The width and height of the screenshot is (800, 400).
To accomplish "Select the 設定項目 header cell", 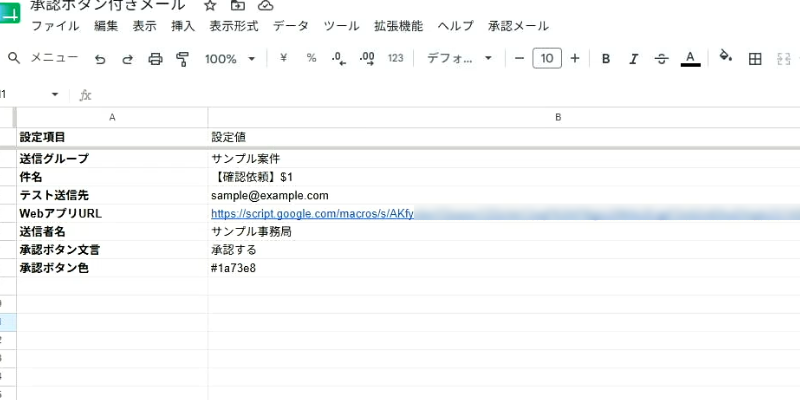I will 112,137.
